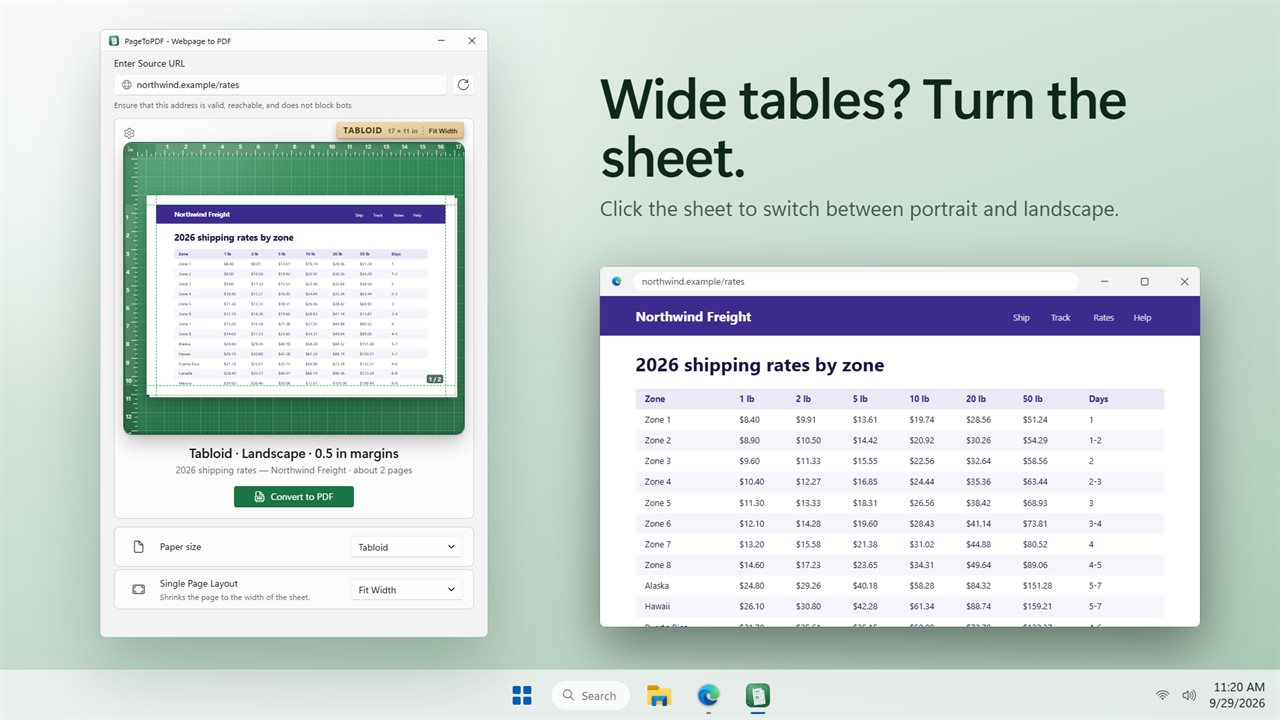
Task: Click the page icon beside Paper size
Action: pyautogui.click(x=139, y=547)
